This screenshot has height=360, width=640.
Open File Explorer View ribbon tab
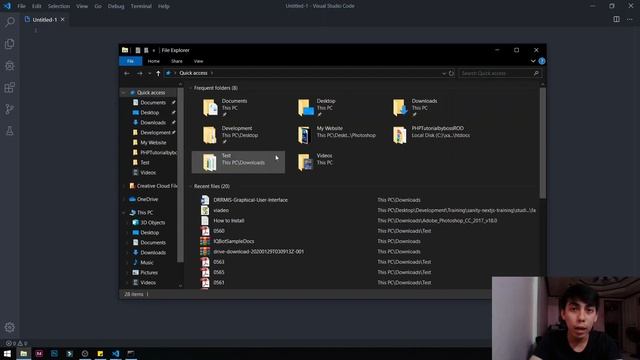coord(198,61)
